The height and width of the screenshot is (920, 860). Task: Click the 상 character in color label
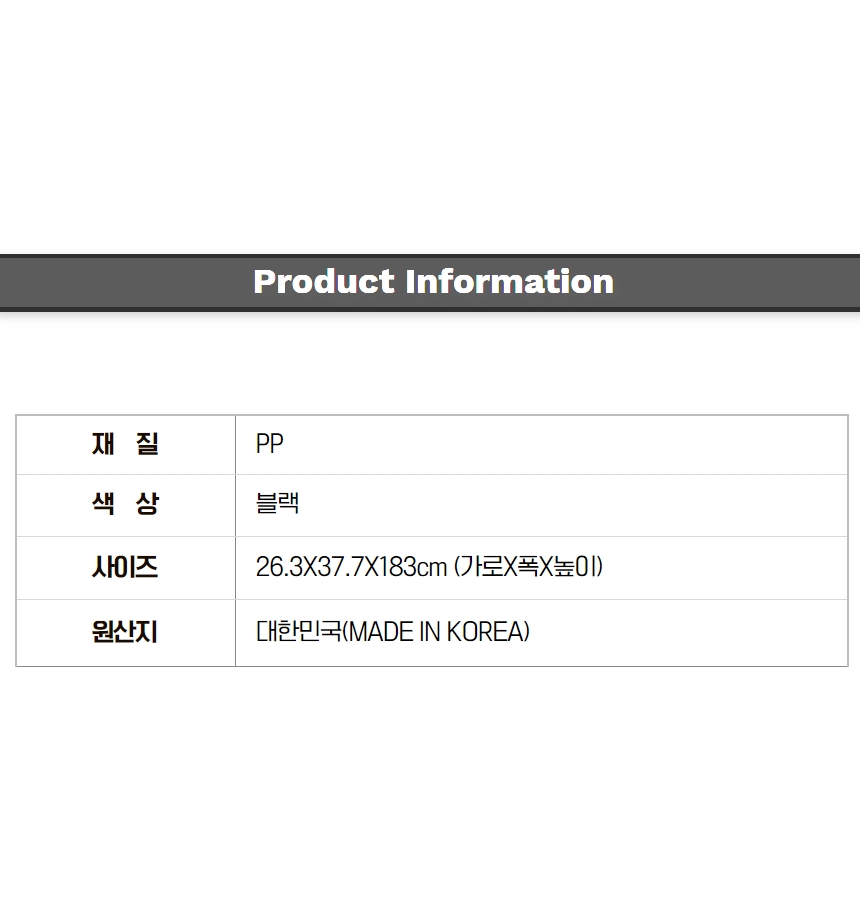(147, 503)
